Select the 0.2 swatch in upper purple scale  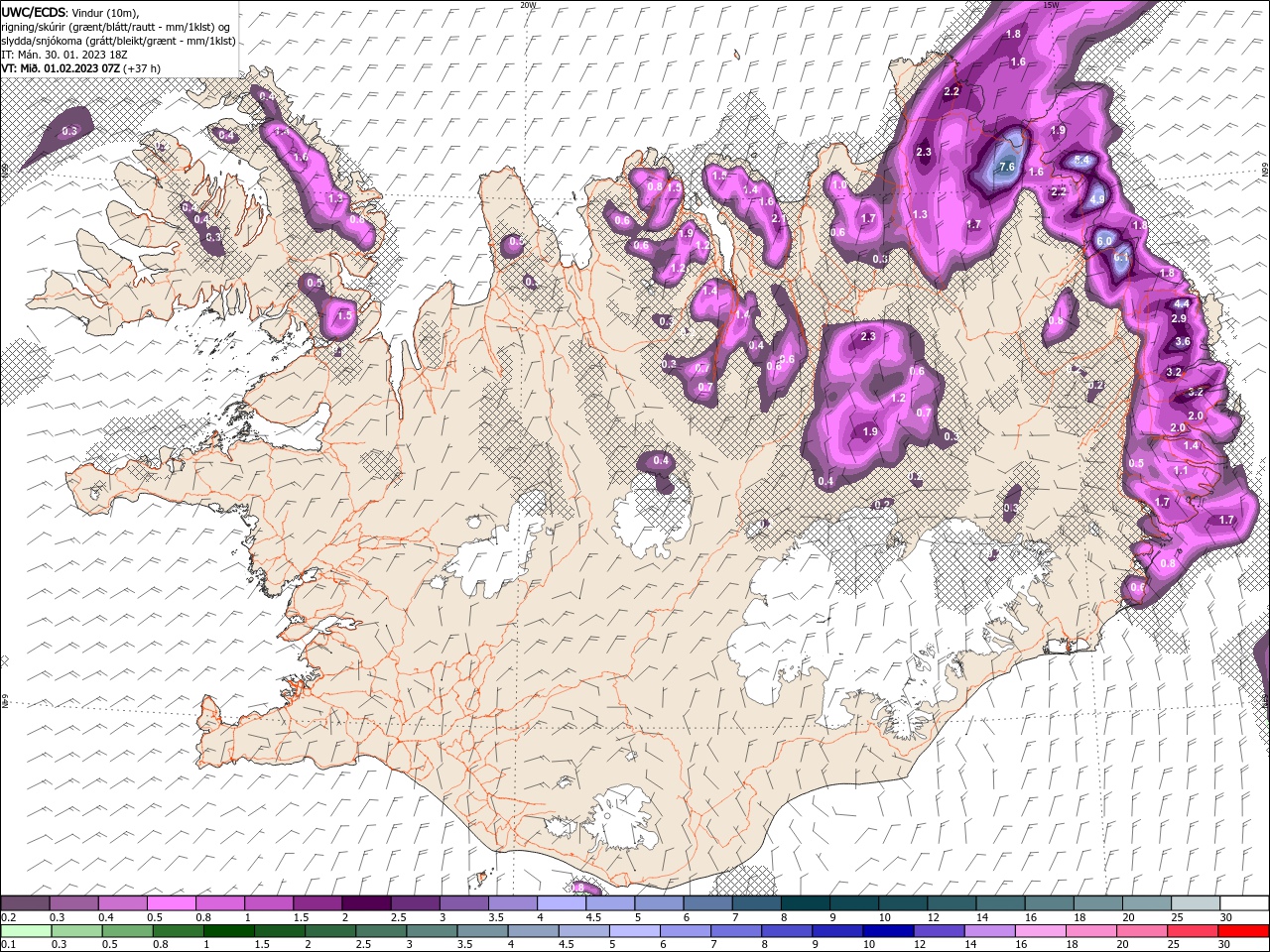click(x=25, y=903)
